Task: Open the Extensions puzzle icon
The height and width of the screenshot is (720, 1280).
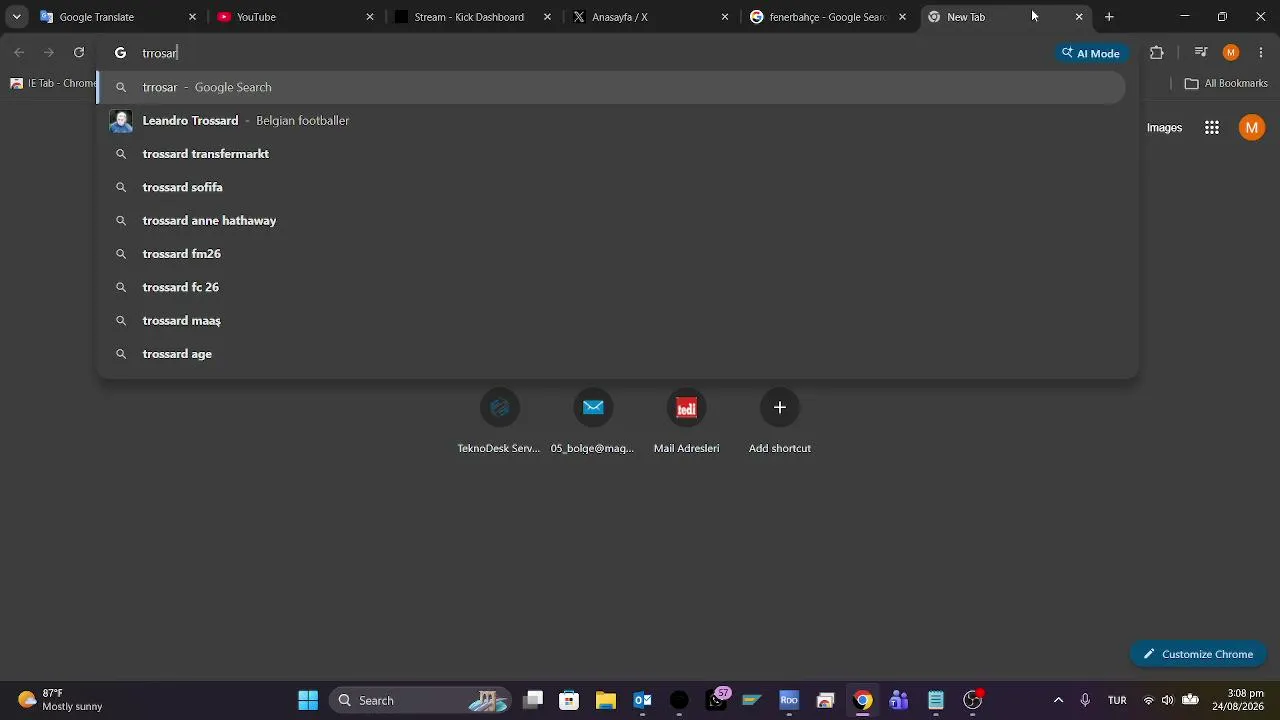Action: pos(1157,53)
